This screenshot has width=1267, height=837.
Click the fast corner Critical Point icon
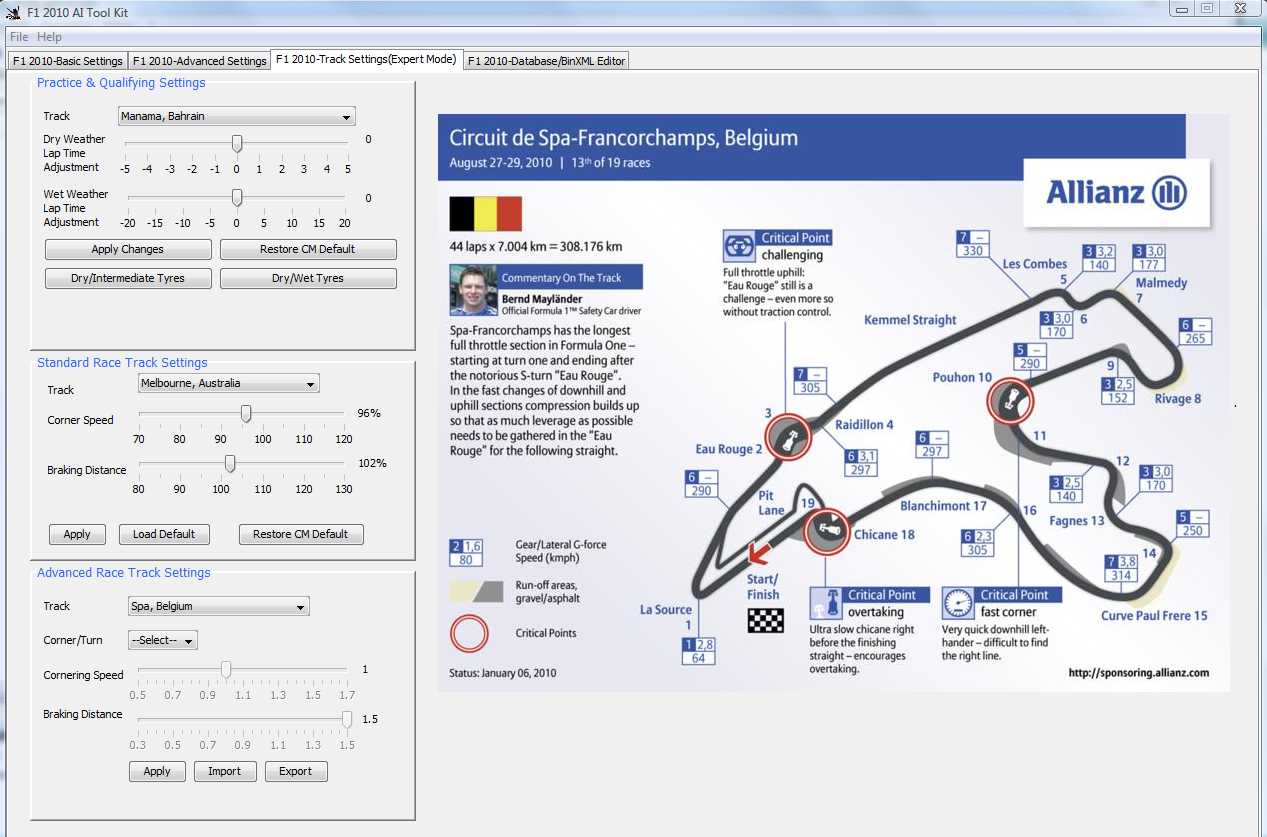pyautogui.click(x=958, y=603)
